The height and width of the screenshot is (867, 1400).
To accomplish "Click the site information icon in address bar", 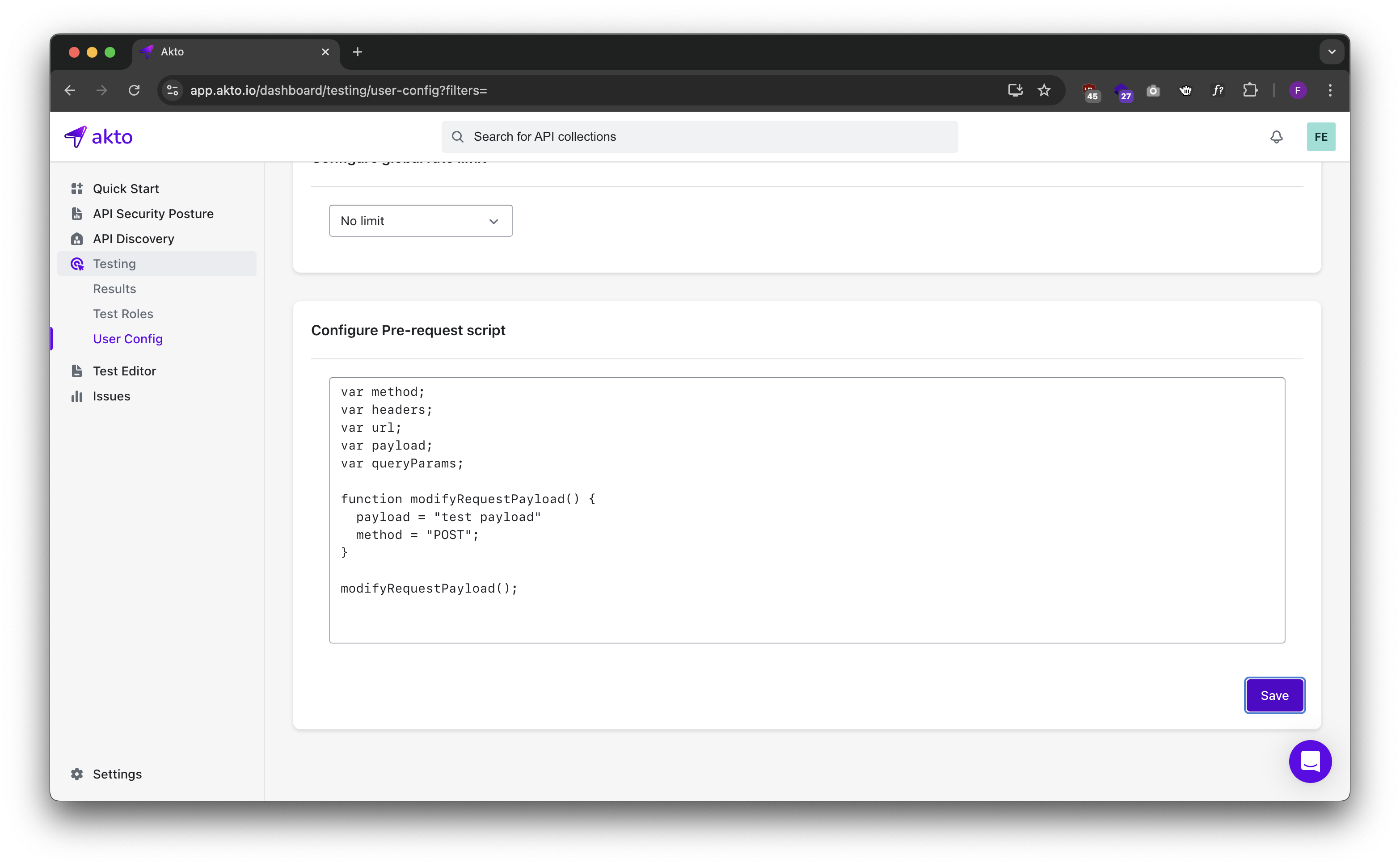I will coord(173,90).
